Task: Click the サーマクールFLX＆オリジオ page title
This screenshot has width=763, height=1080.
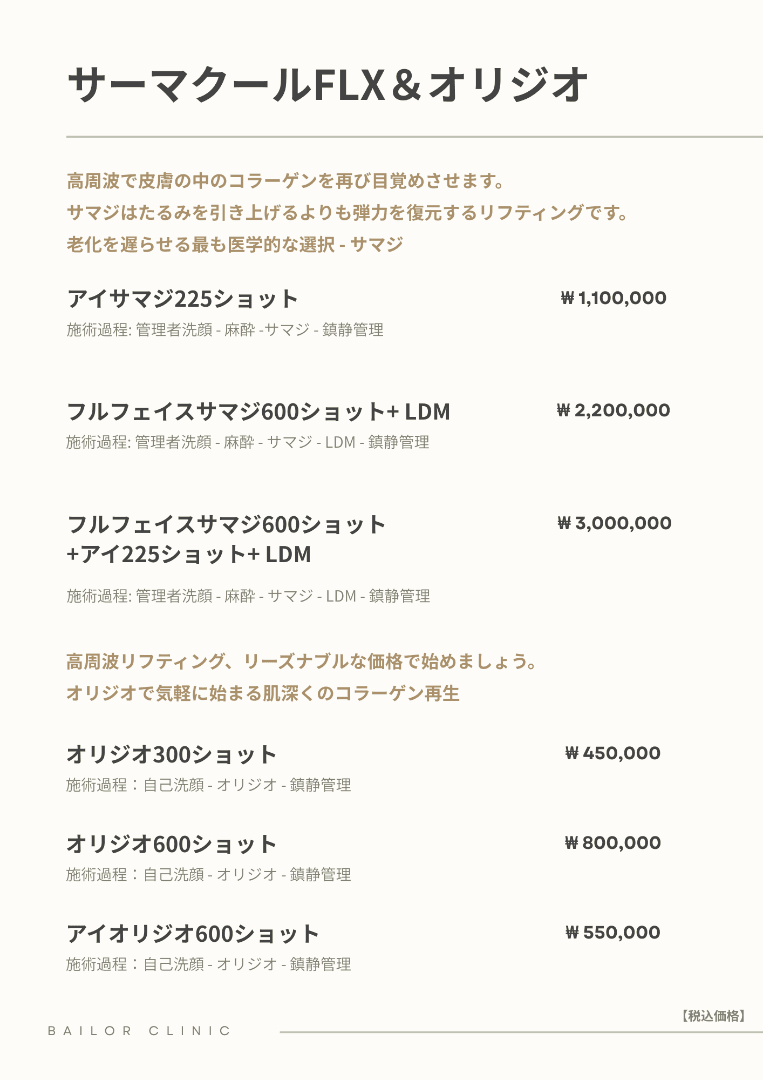Action: (327, 86)
